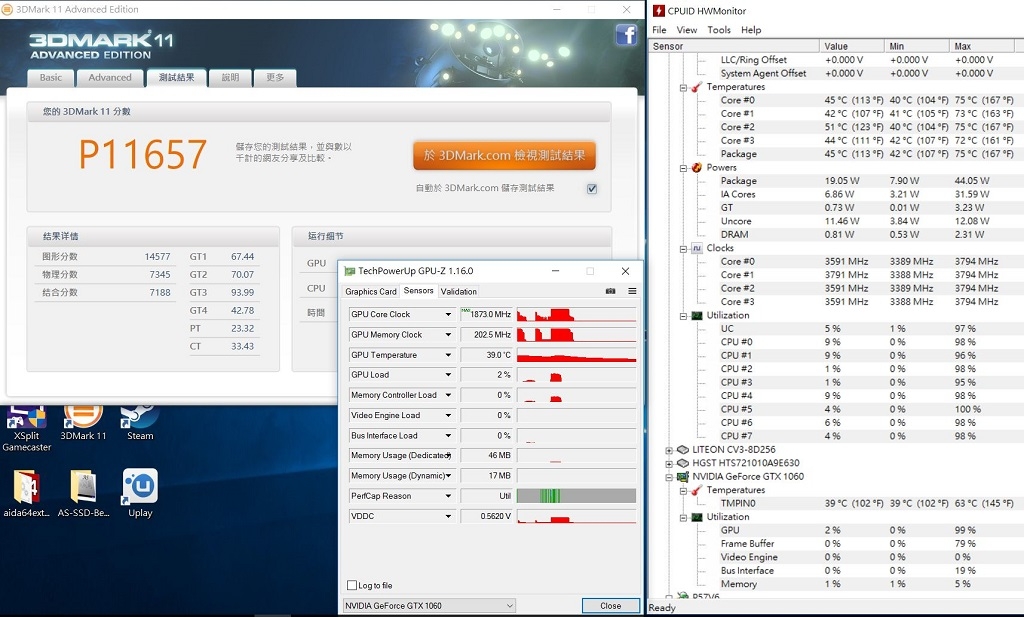Click GPU-Z title bar icon

click(349, 271)
